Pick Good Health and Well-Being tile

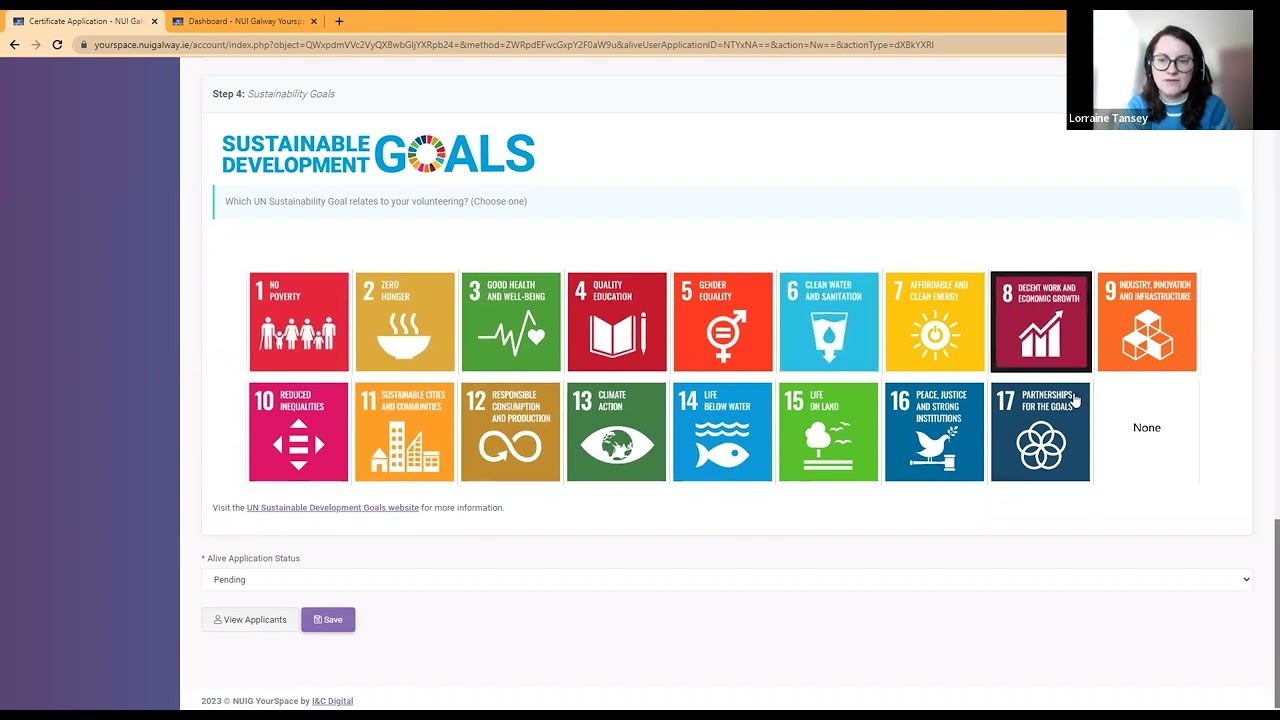pos(511,322)
